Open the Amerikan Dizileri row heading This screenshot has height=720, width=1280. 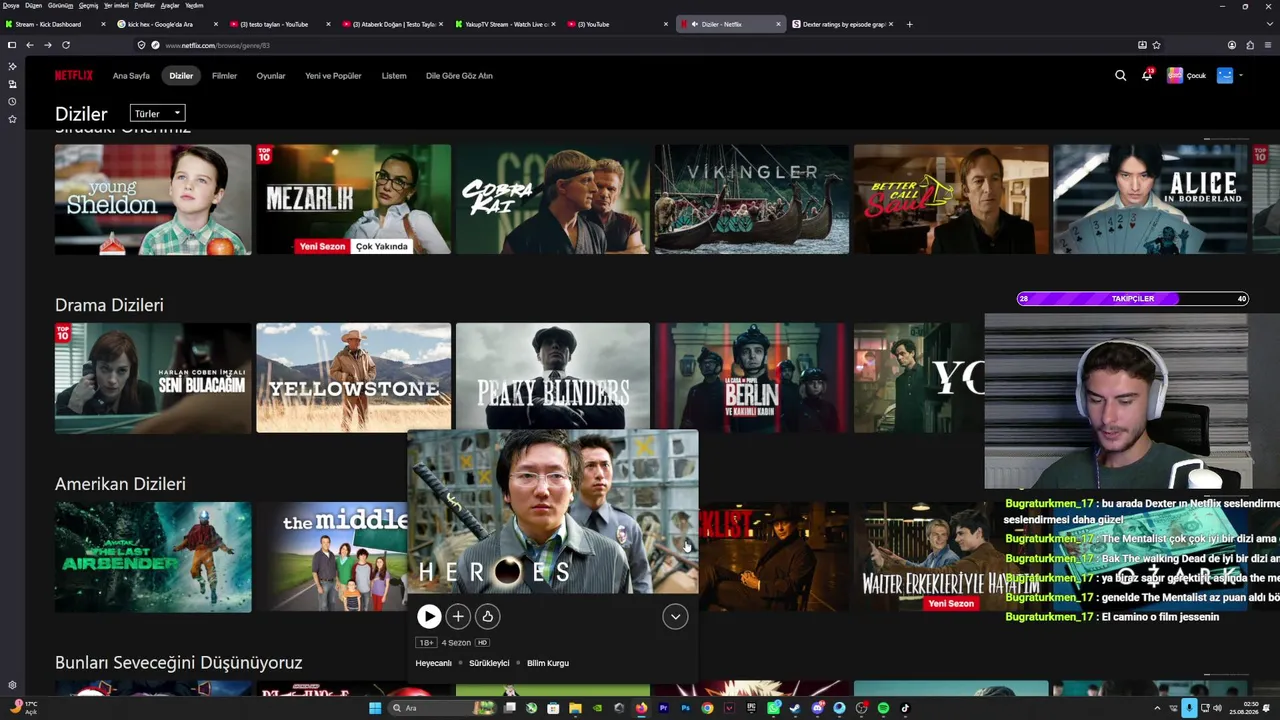pos(120,484)
